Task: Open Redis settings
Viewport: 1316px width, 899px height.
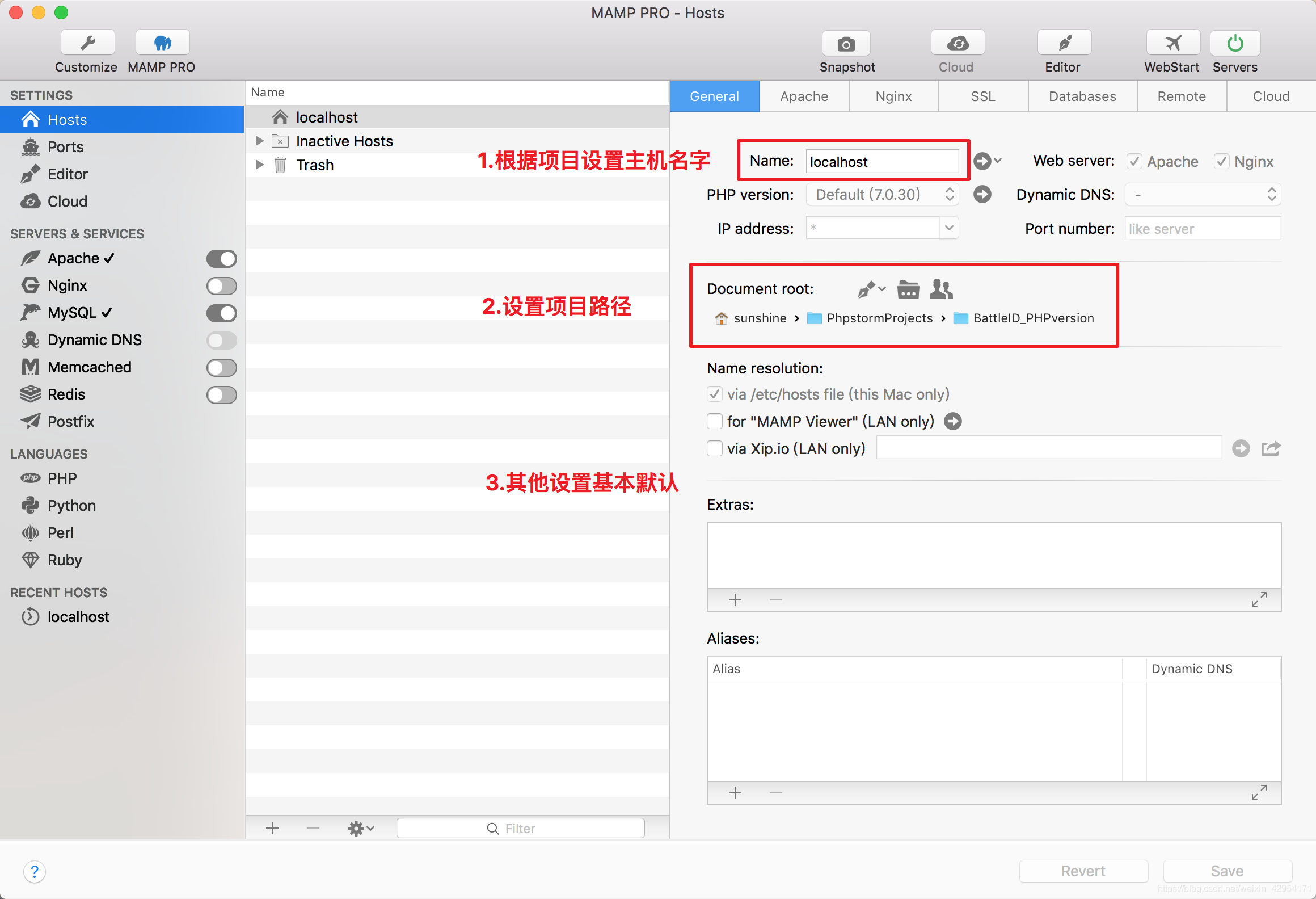Action: [x=66, y=394]
